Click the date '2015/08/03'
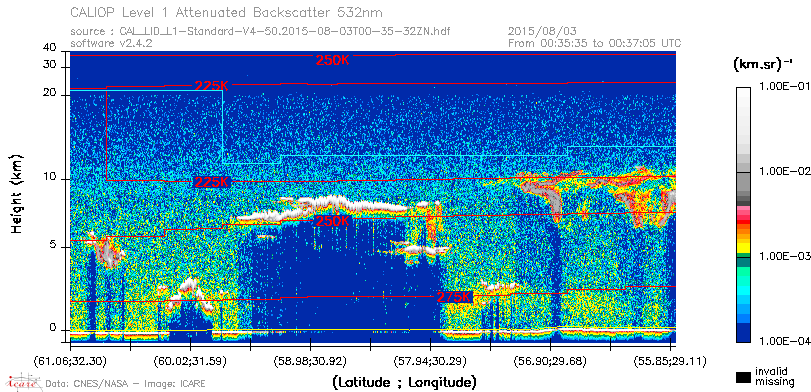The image size is (811, 392). [x=541, y=31]
